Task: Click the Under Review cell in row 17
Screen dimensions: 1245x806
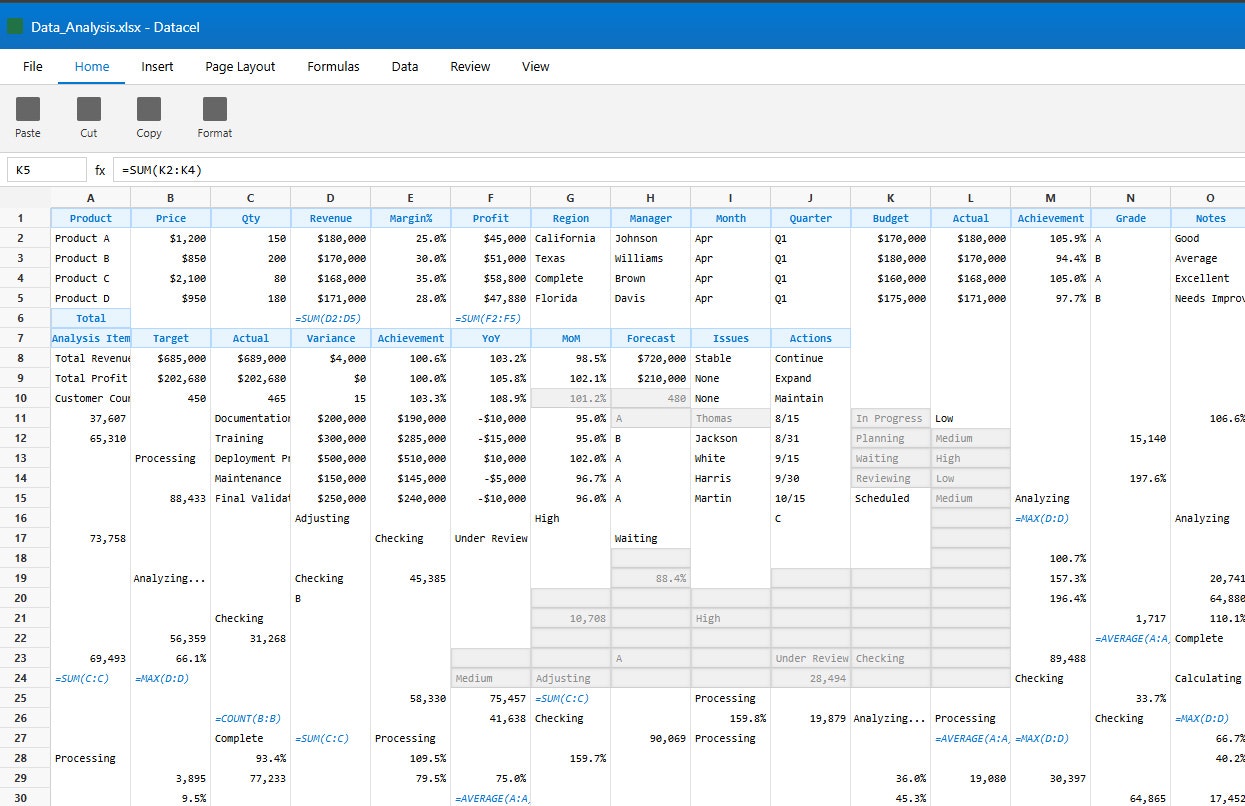Action: click(491, 538)
